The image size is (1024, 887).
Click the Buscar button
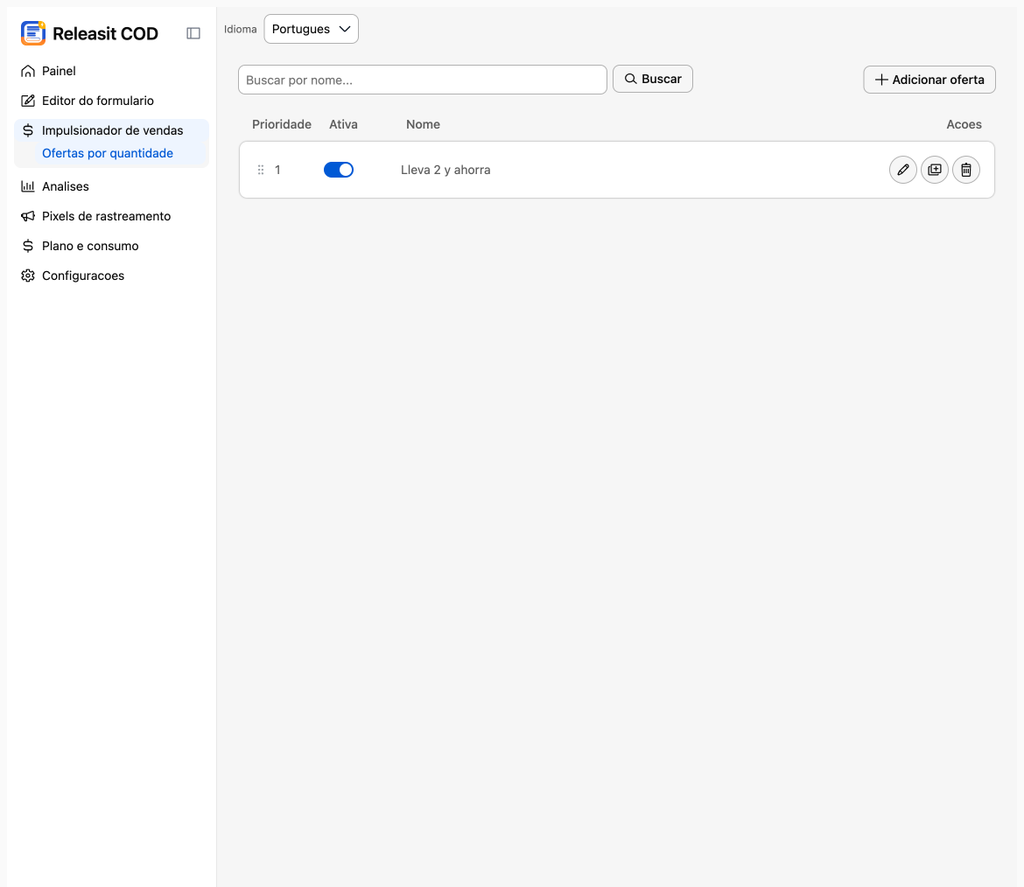click(652, 79)
